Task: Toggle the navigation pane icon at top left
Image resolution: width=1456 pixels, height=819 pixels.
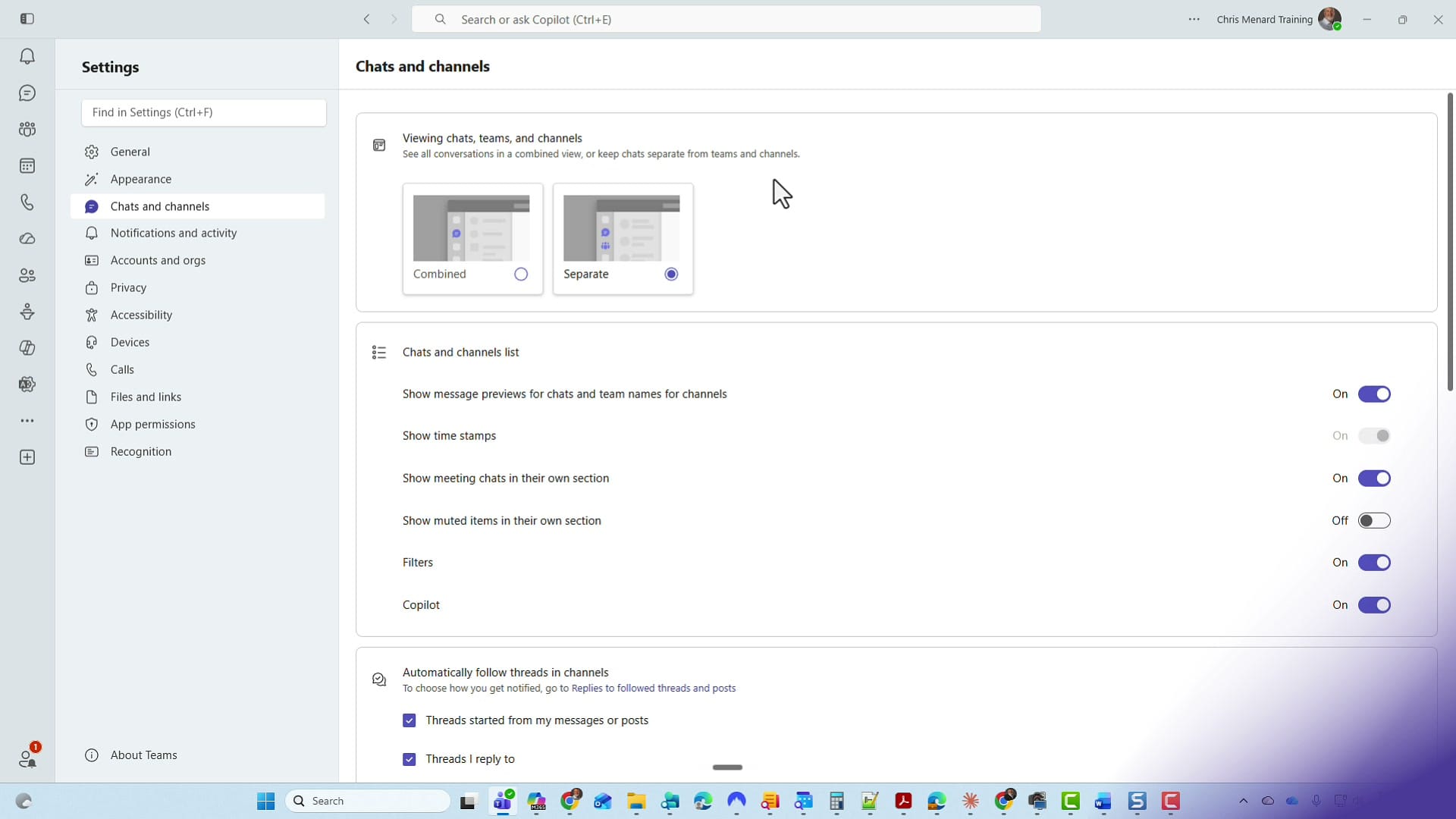Action: [x=27, y=19]
